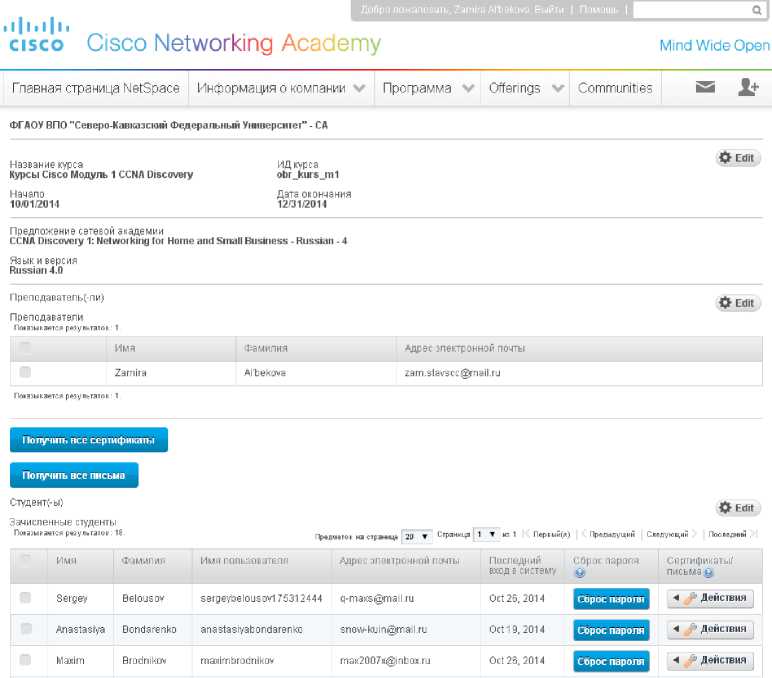Select all students header checkbox
Viewport: 772px width, 678px height.
coord(25,560)
